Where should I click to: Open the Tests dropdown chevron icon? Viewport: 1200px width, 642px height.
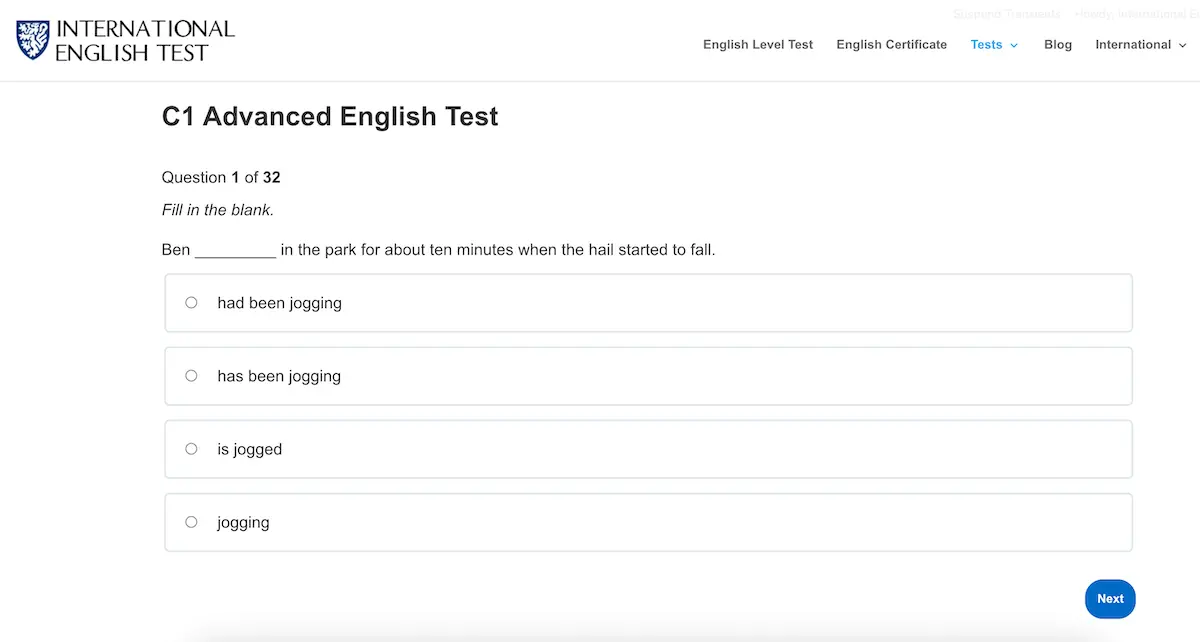point(1014,45)
